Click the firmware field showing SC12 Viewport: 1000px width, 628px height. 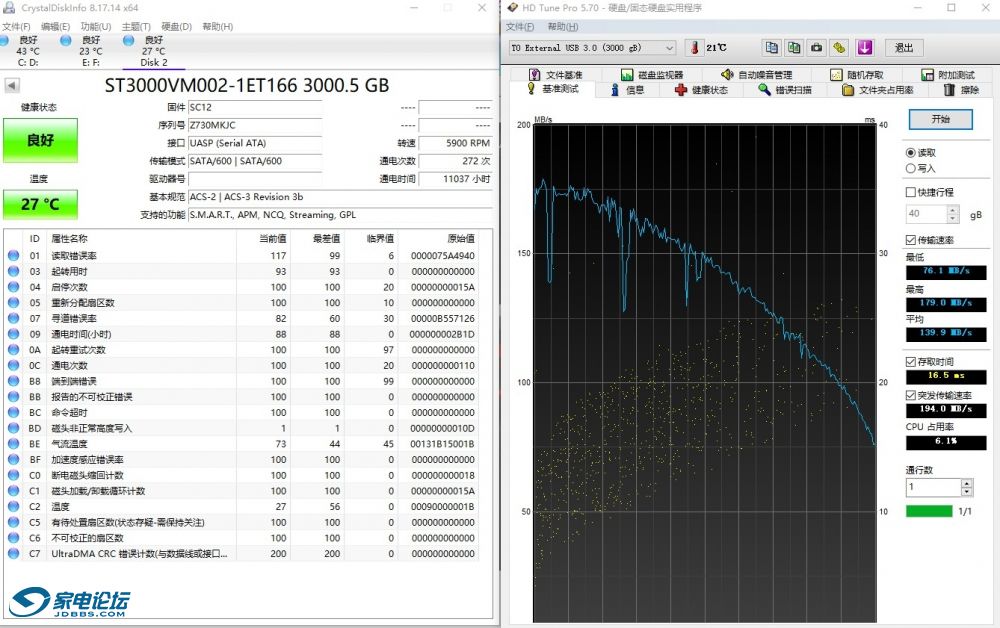coord(255,108)
